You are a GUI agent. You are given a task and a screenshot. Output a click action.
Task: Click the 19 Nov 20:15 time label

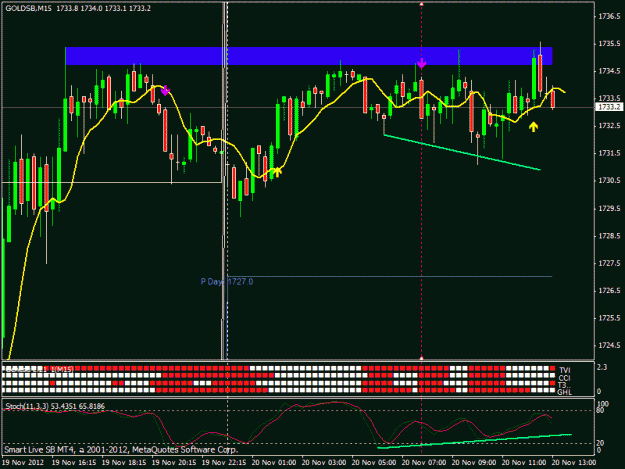[174, 463]
